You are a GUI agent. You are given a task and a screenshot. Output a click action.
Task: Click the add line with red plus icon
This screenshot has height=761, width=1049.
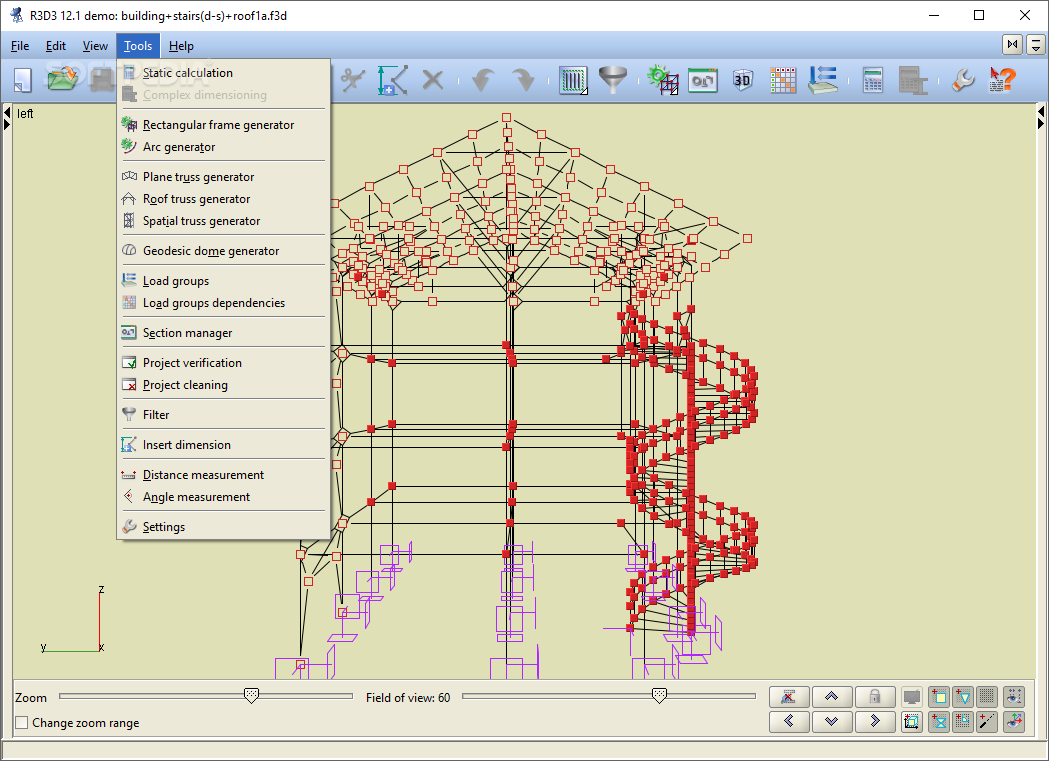click(987, 722)
